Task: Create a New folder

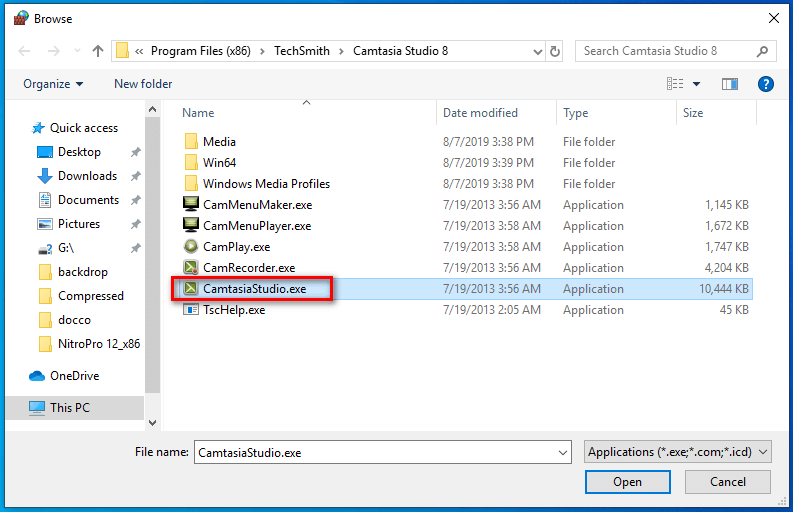Action: point(143,84)
